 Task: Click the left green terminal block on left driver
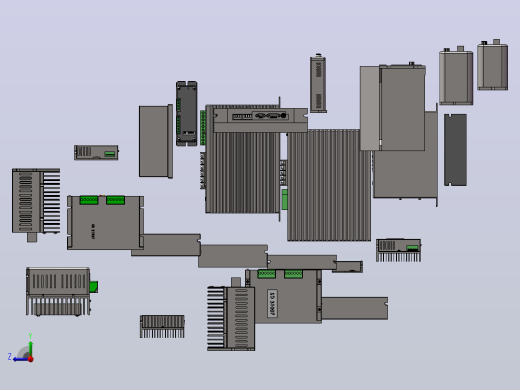tap(89, 200)
